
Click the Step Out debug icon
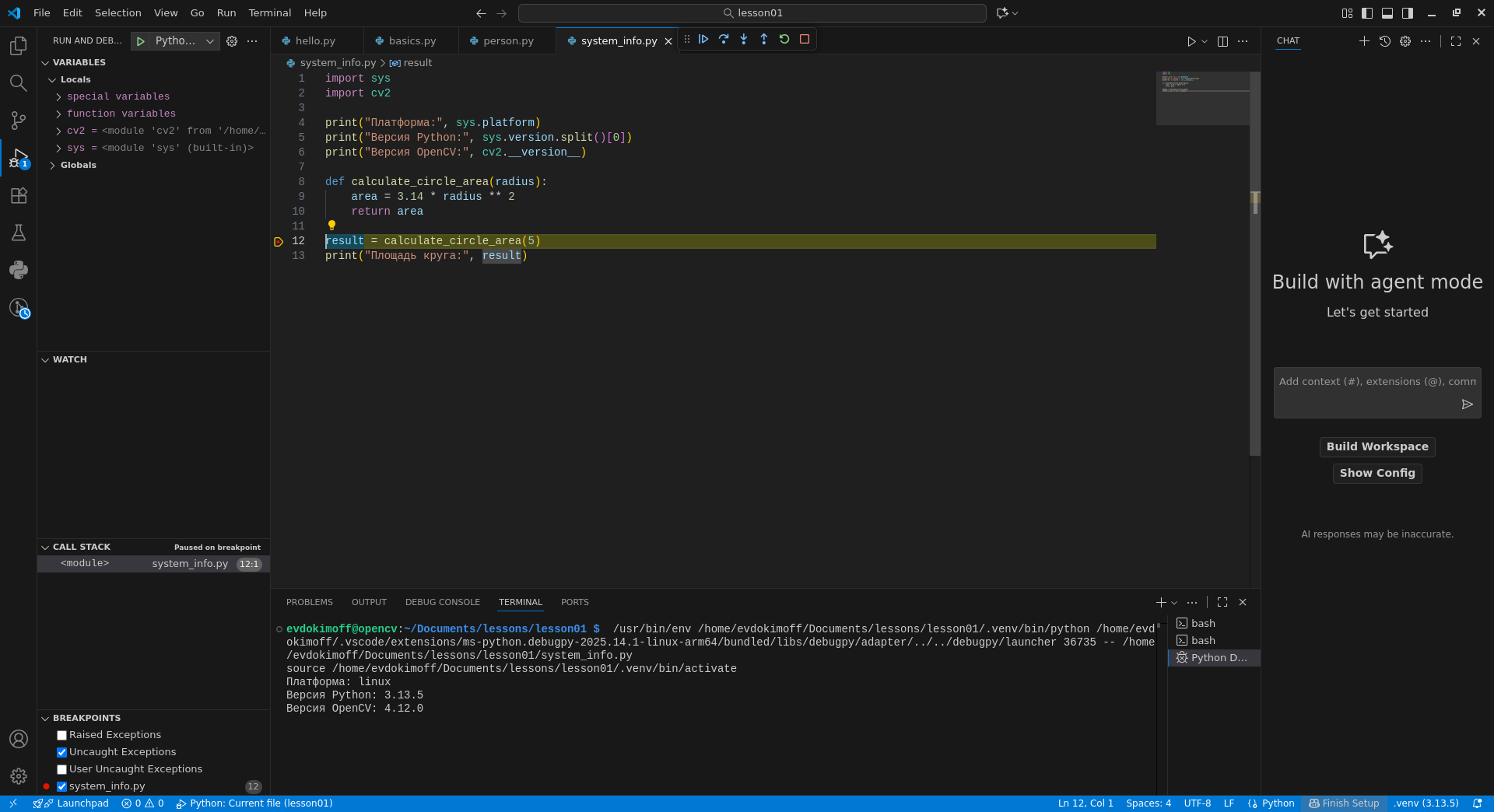[764, 40]
